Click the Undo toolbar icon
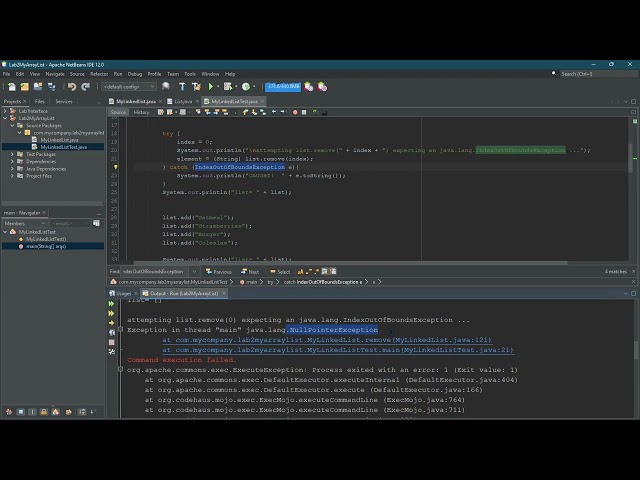This screenshot has height=480, width=640. click(72, 87)
